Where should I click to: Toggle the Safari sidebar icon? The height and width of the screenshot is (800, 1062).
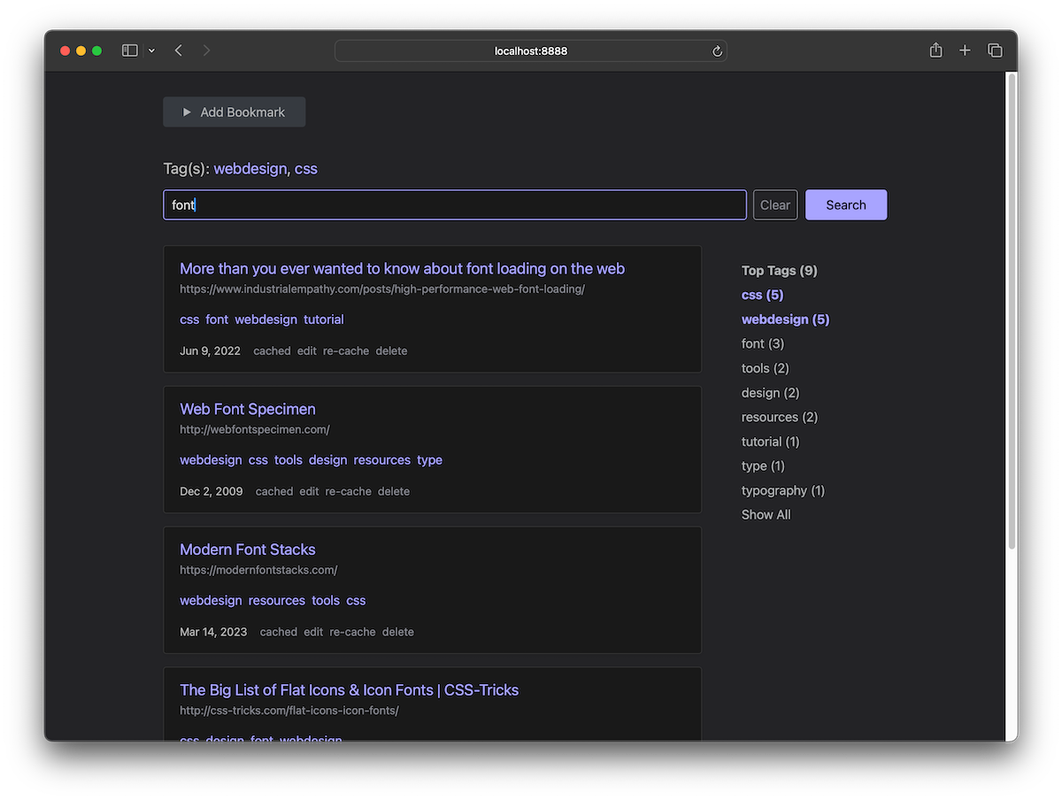pos(129,51)
